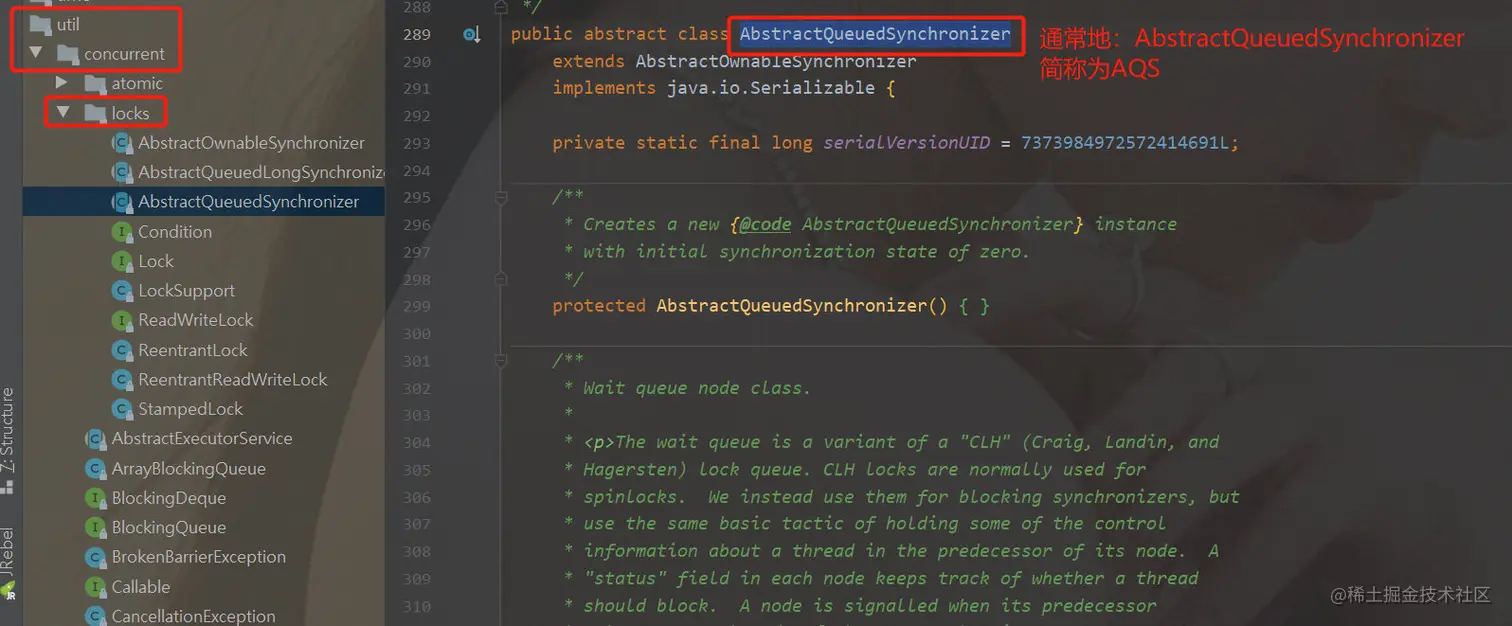This screenshot has height=626, width=1512.
Task: Click the AbstractOwnableSynchronizer class icon
Action: coord(122,143)
